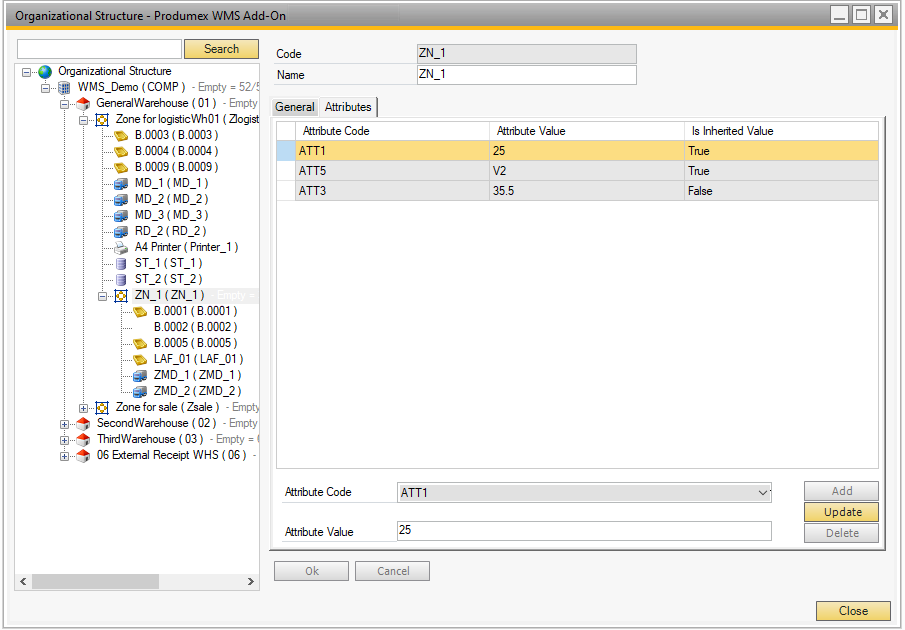905x630 pixels.
Task: Switch to the General tab
Action: [295, 107]
